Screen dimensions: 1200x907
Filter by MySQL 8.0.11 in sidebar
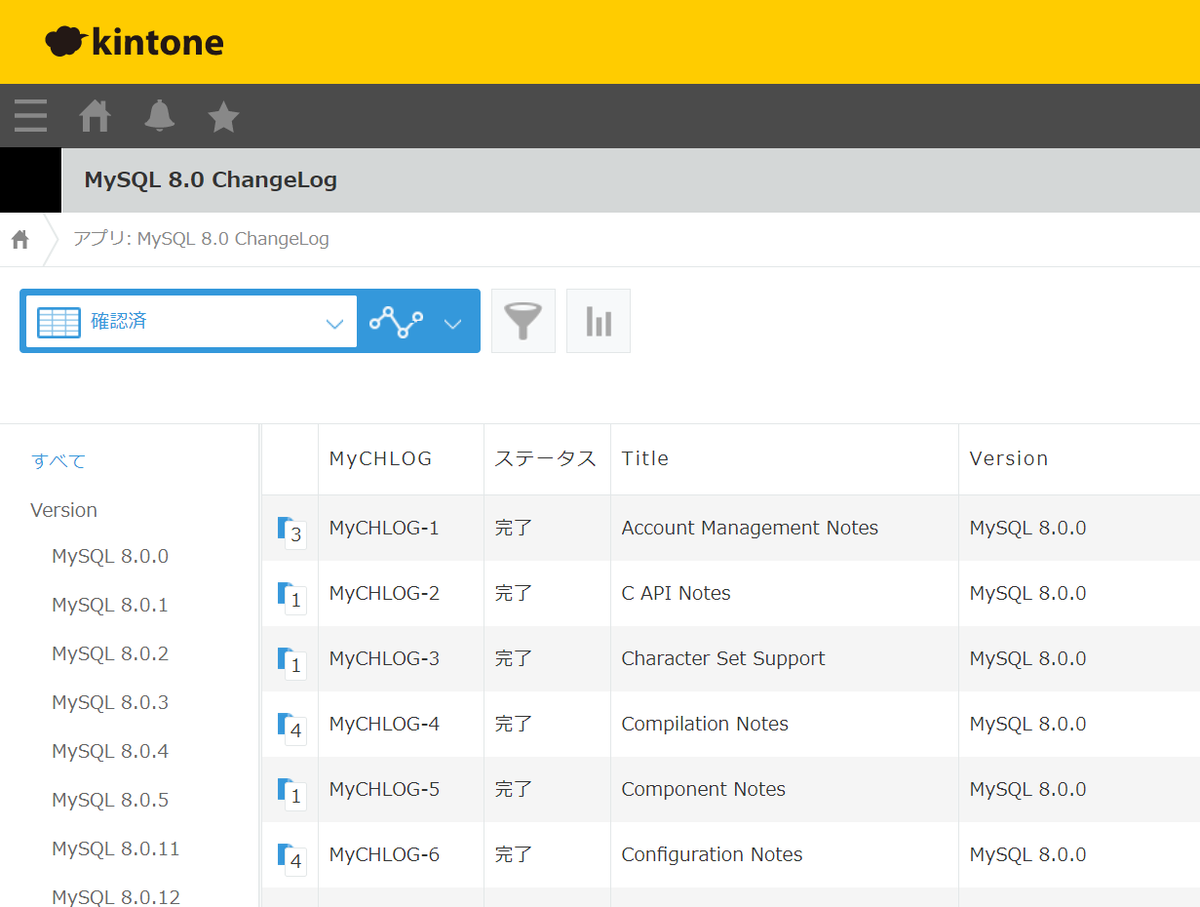[116, 849]
